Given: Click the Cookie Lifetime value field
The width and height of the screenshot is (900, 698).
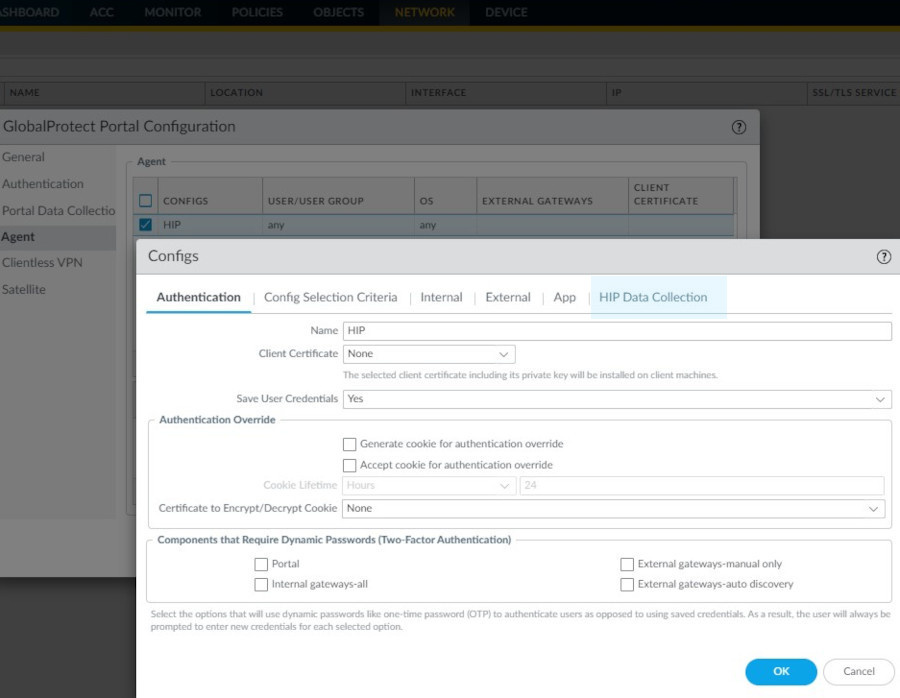Looking at the screenshot, I should click(702, 486).
